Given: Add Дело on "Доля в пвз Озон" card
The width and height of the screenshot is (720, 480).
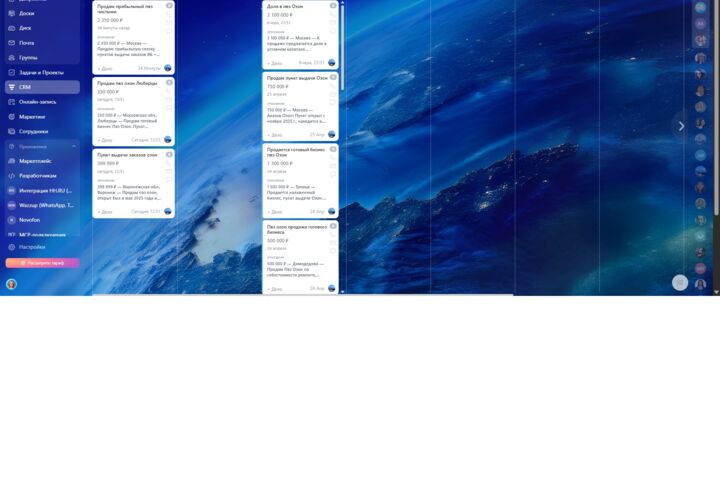Looking at the screenshot, I should point(275,63).
